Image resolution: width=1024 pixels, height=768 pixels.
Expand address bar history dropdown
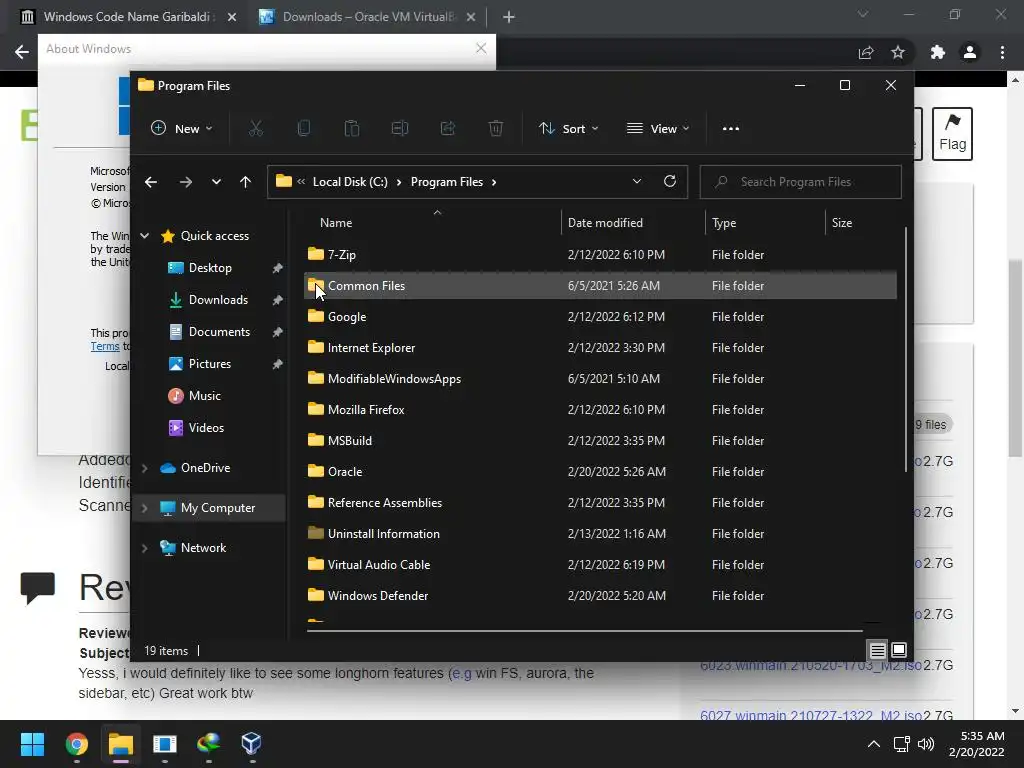(x=637, y=182)
